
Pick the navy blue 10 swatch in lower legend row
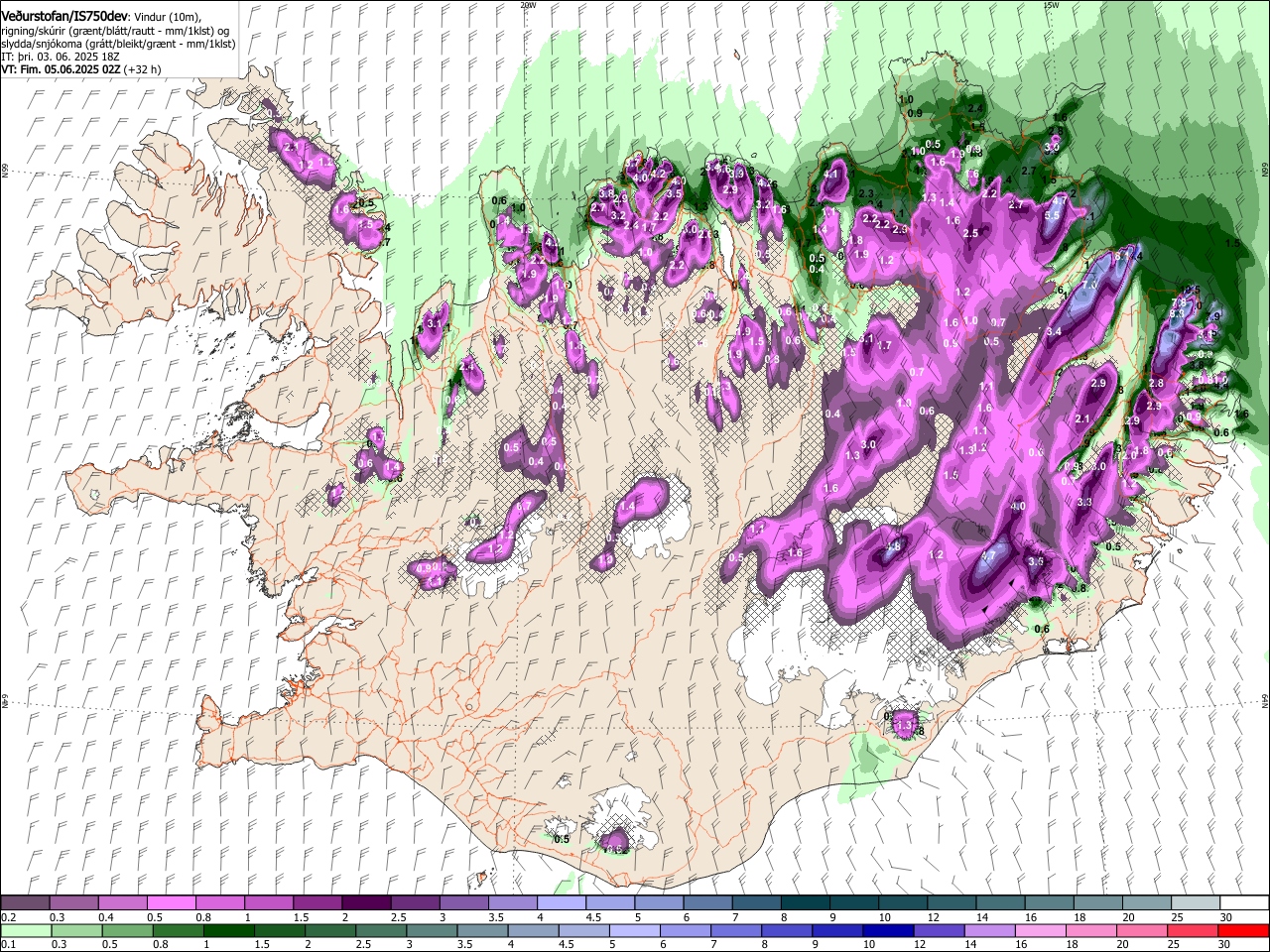click(x=888, y=931)
